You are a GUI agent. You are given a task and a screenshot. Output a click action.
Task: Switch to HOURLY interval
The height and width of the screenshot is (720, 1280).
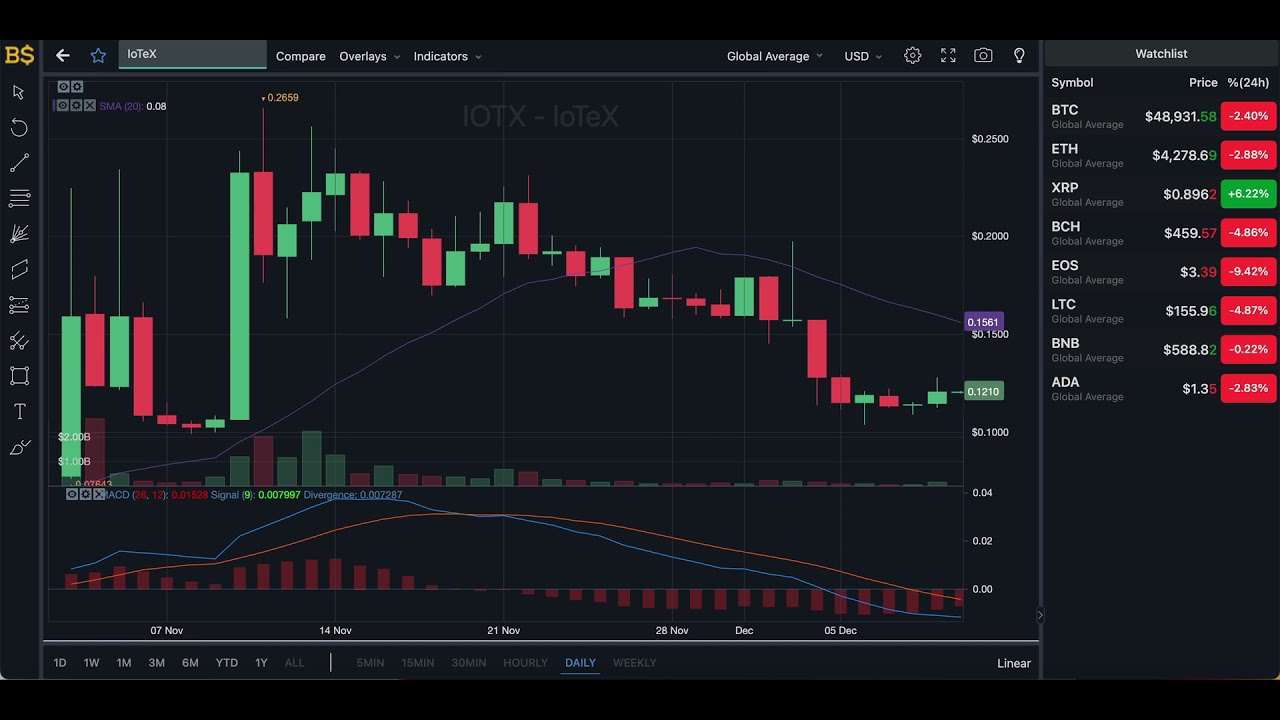tap(526, 663)
